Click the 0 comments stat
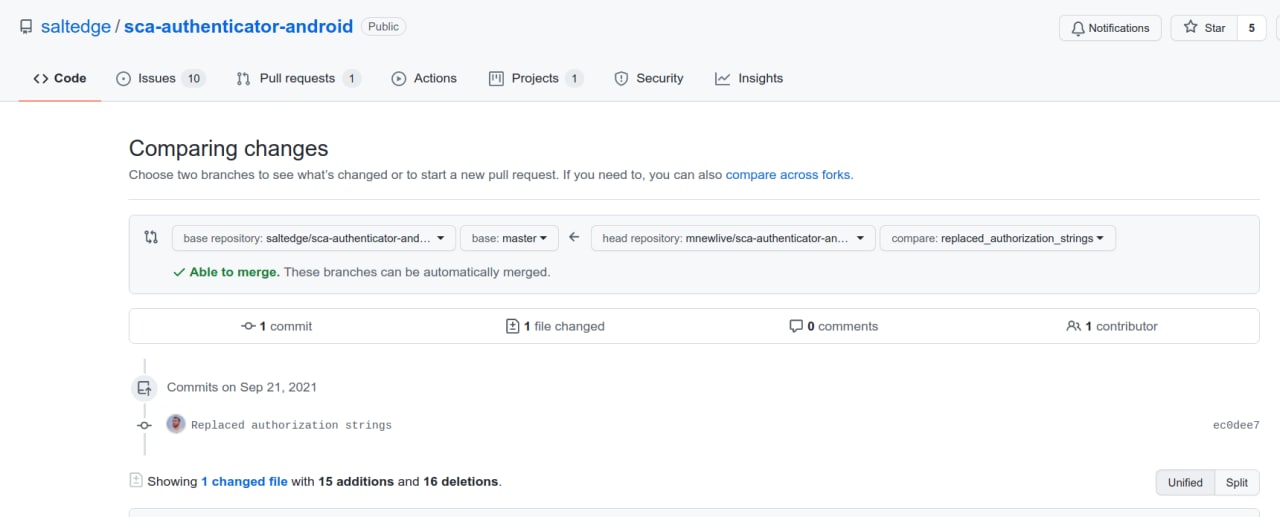The width and height of the screenshot is (1280, 517). pyautogui.click(x=833, y=326)
